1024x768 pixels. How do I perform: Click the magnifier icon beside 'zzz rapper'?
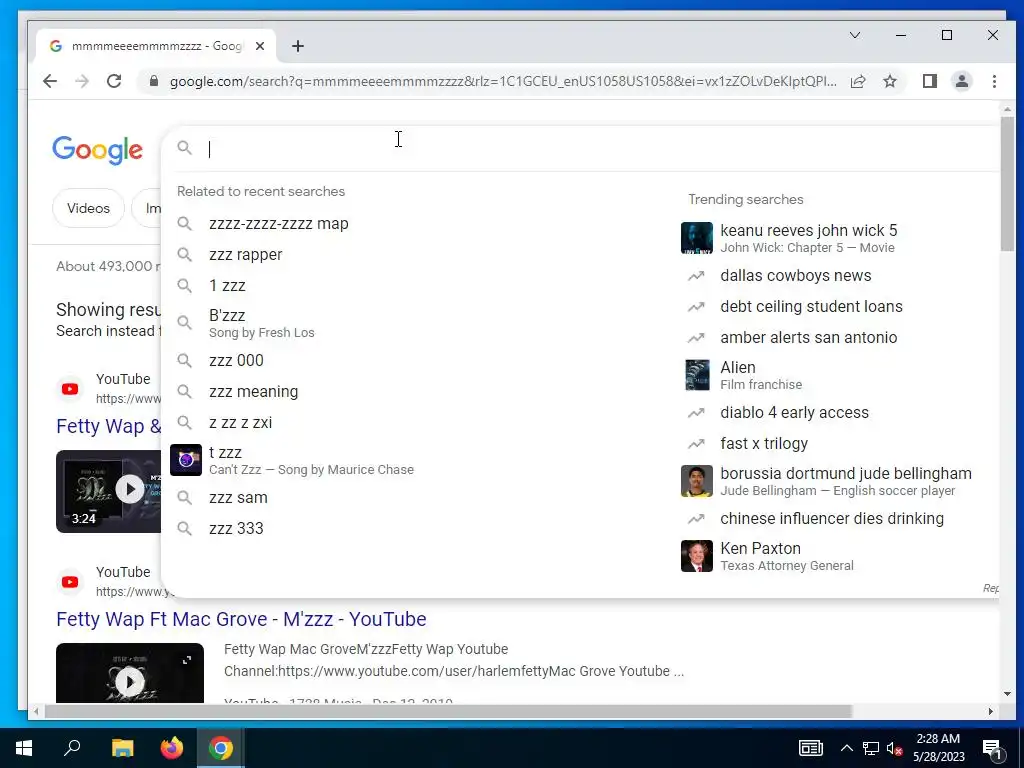185,255
